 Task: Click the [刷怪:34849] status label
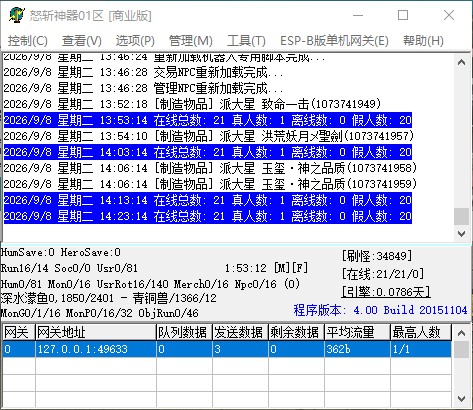click(377, 256)
